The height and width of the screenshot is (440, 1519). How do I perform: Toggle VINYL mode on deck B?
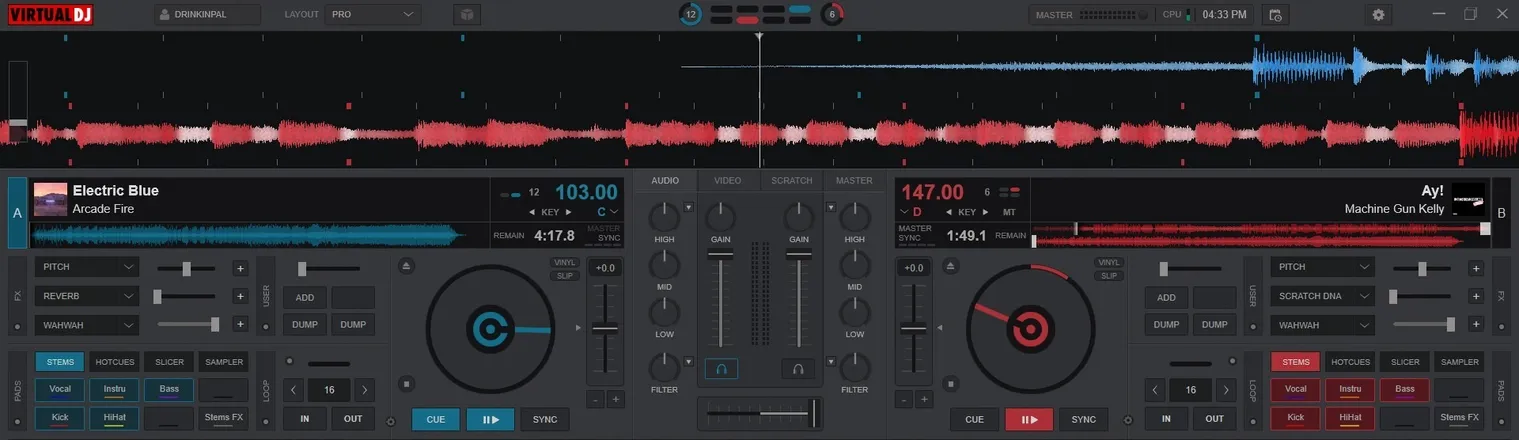(x=1107, y=262)
